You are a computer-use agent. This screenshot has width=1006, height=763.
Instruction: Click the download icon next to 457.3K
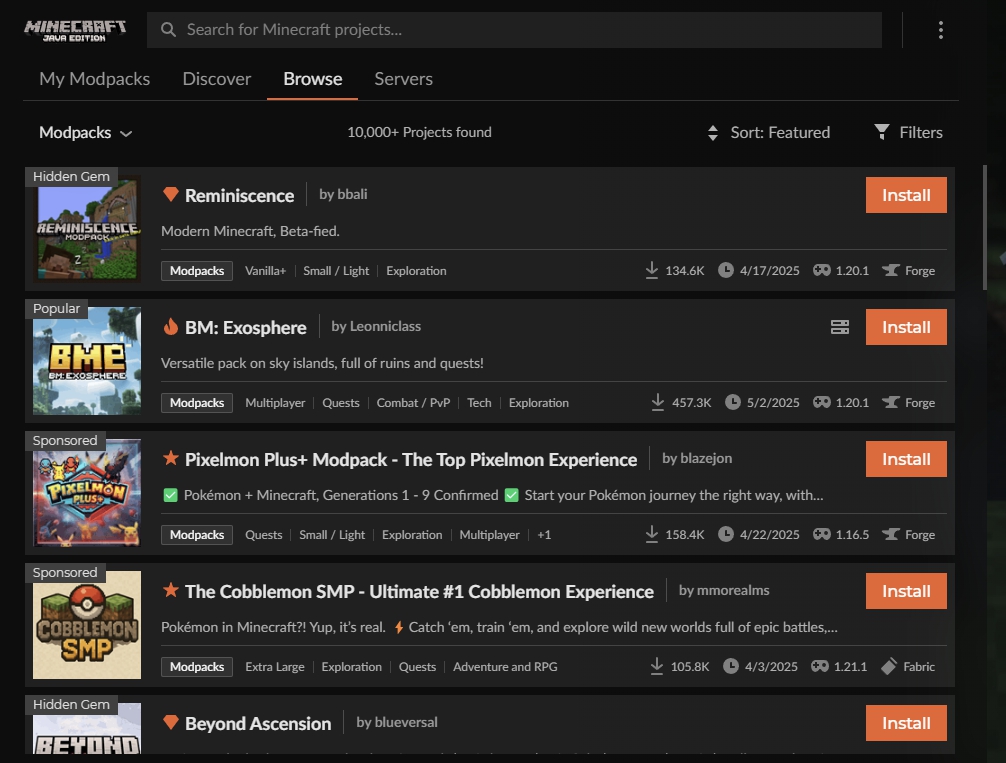658,402
